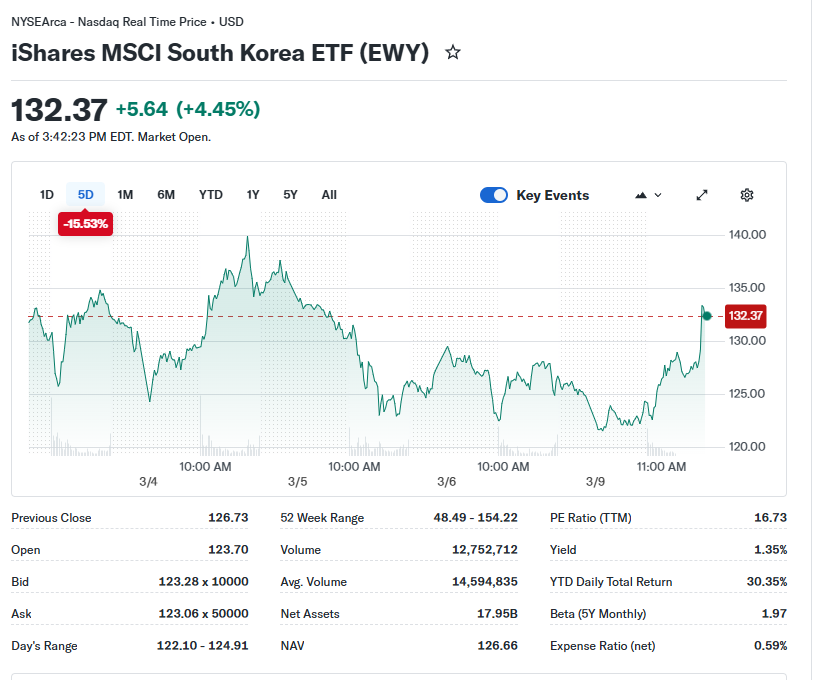Click the 132.37 current price chart label
Viewport: 815px width, 680px height.
tap(745, 316)
